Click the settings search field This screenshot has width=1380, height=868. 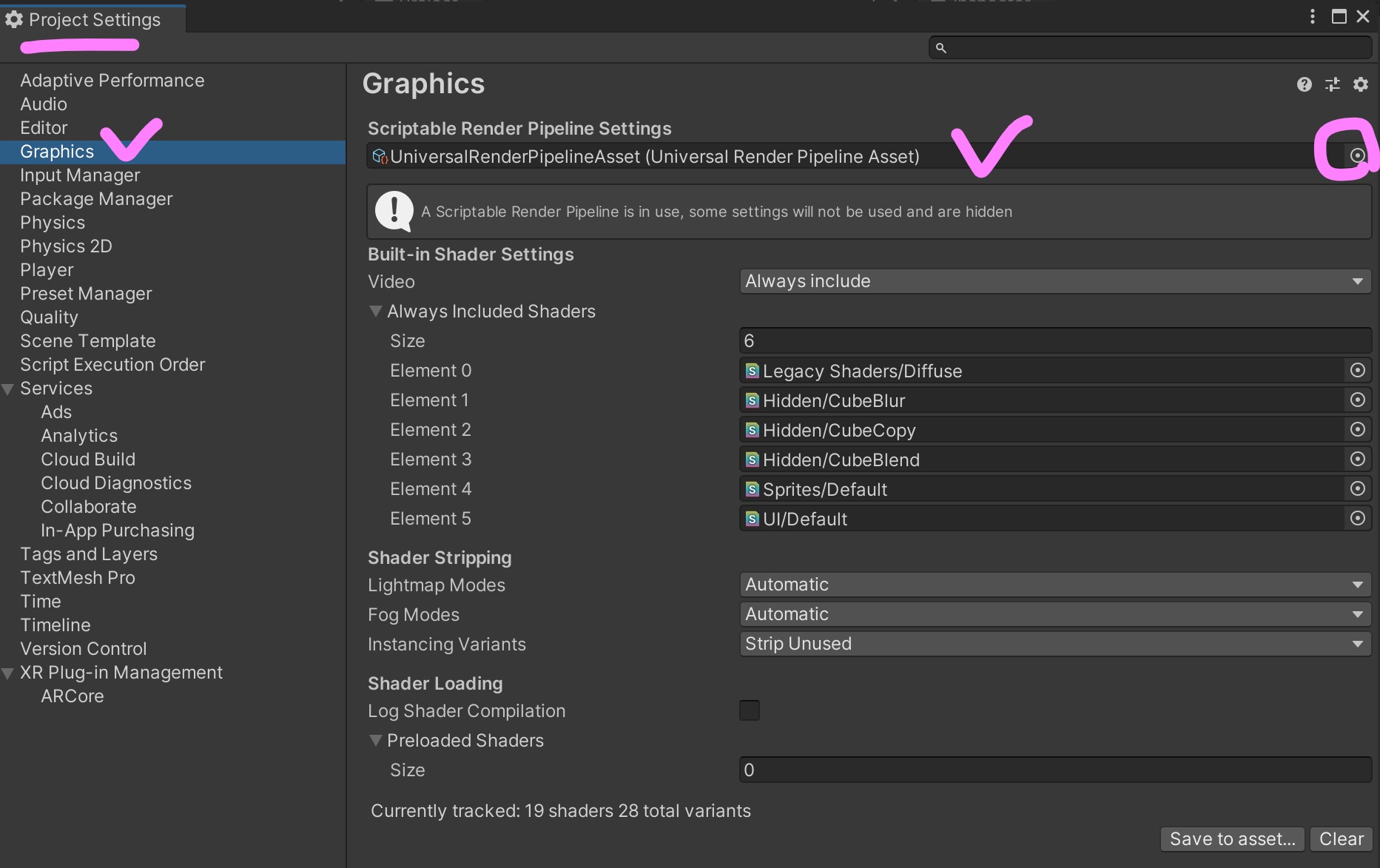coord(1151,48)
